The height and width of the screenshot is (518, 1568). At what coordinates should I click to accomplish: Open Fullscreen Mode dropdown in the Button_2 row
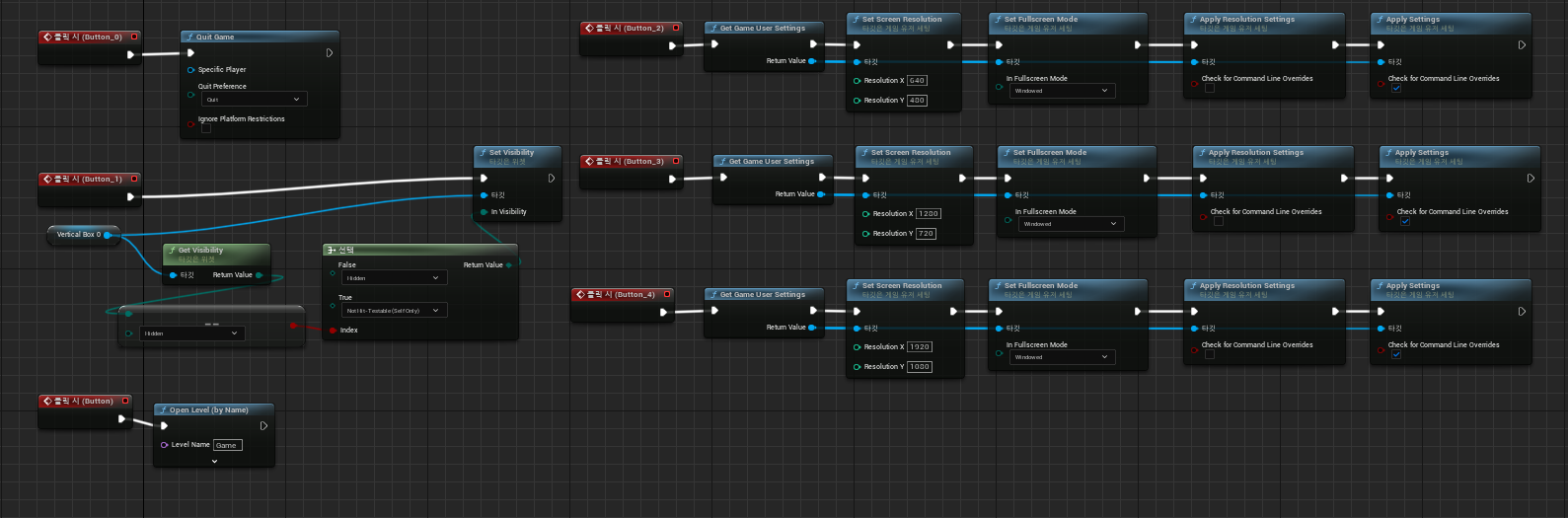(1063, 91)
